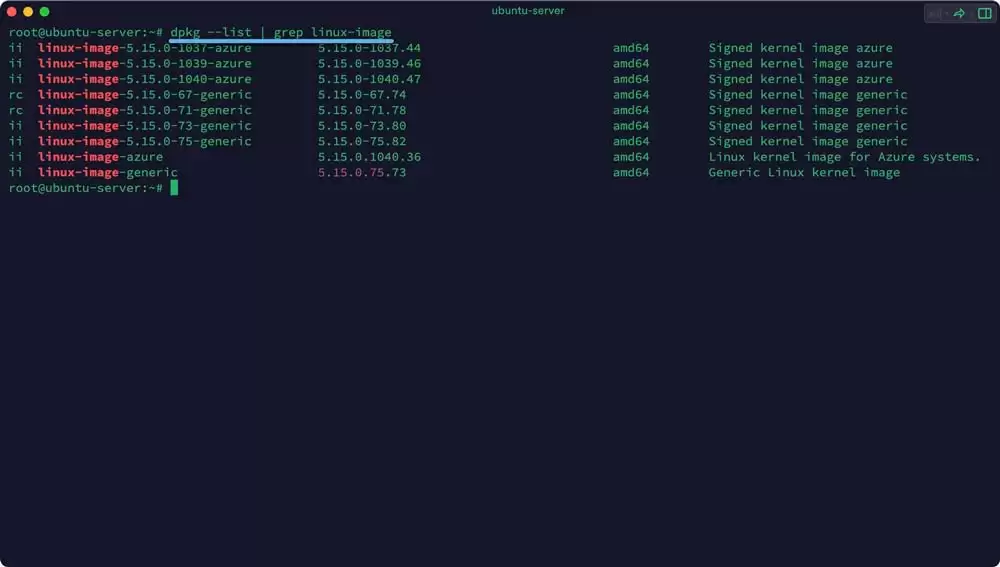Close the ubuntu-server terminal window

11,11
